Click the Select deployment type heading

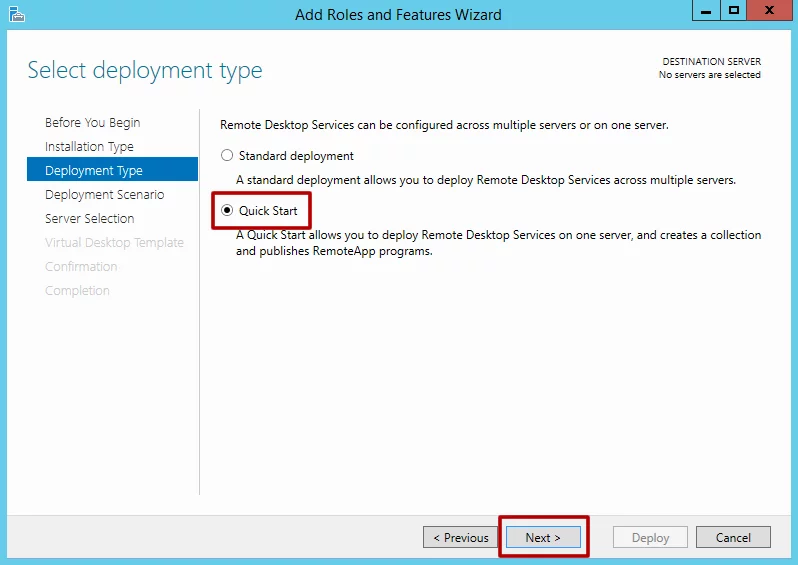[x=145, y=71]
